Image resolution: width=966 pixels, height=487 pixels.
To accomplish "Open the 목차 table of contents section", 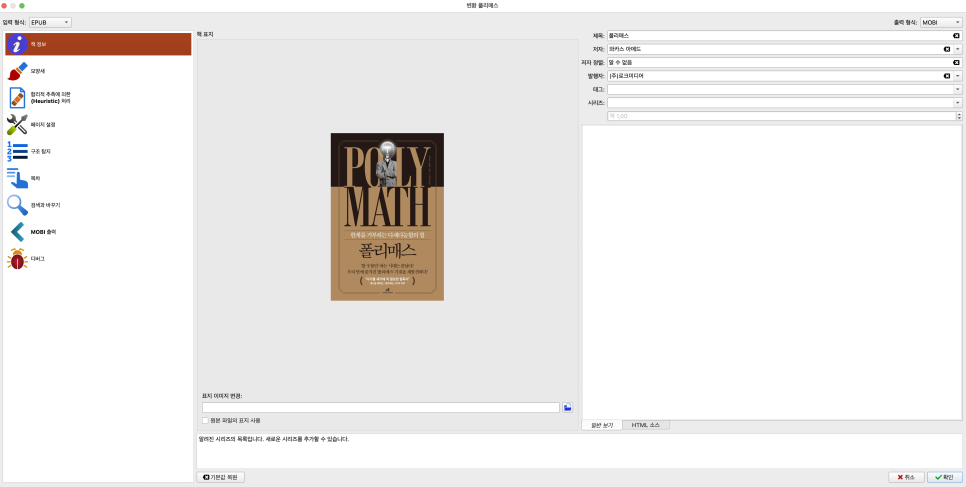I will coord(99,178).
